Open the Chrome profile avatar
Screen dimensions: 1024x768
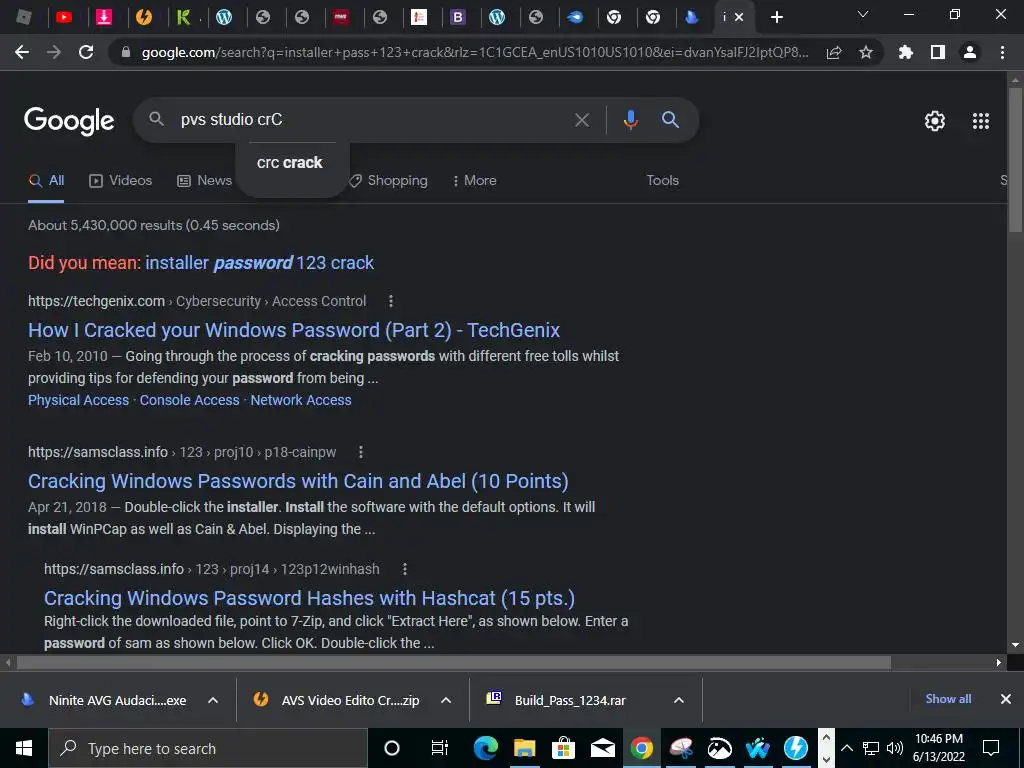coord(970,52)
